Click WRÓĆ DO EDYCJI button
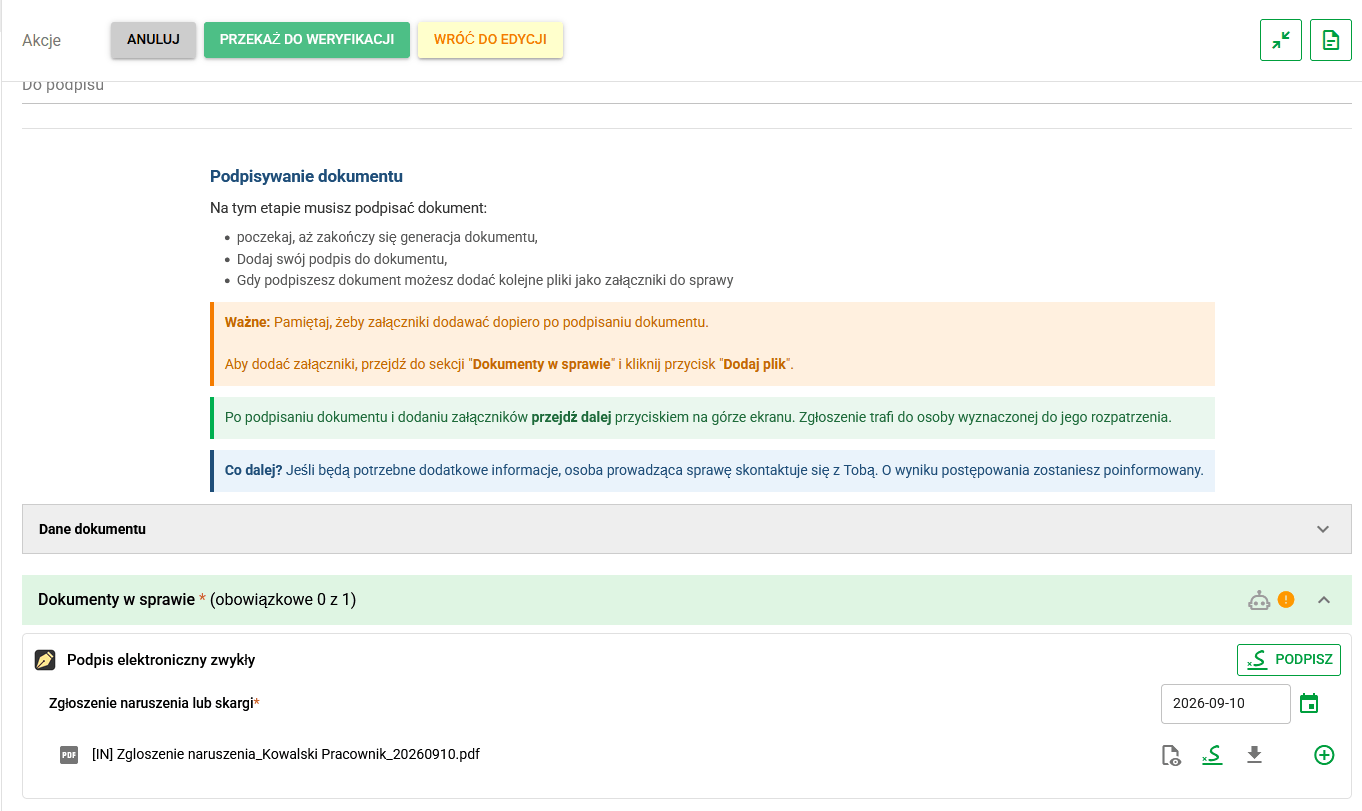This screenshot has width=1362, height=811. (490, 40)
